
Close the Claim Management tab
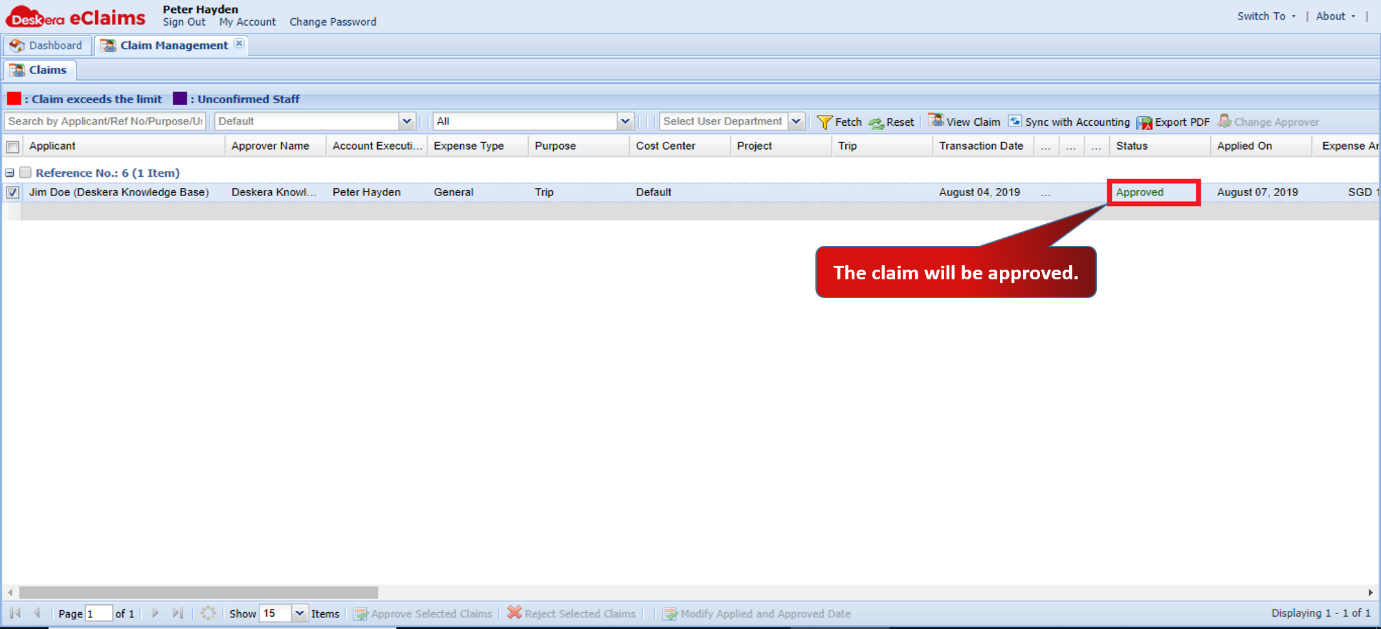pyautogui.click(x=239, y=44)
